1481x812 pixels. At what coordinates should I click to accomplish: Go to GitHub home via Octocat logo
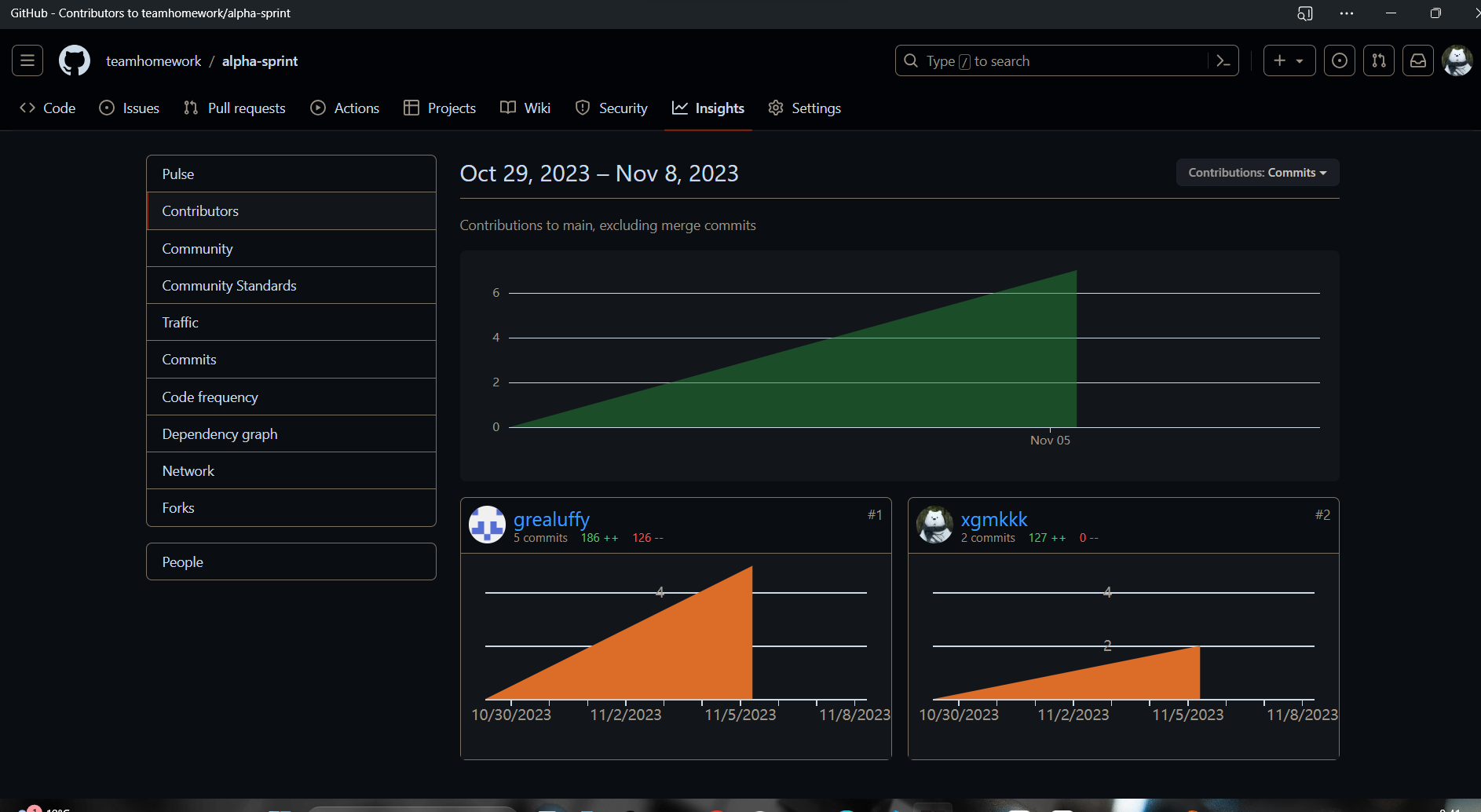(x=75, y=60)
